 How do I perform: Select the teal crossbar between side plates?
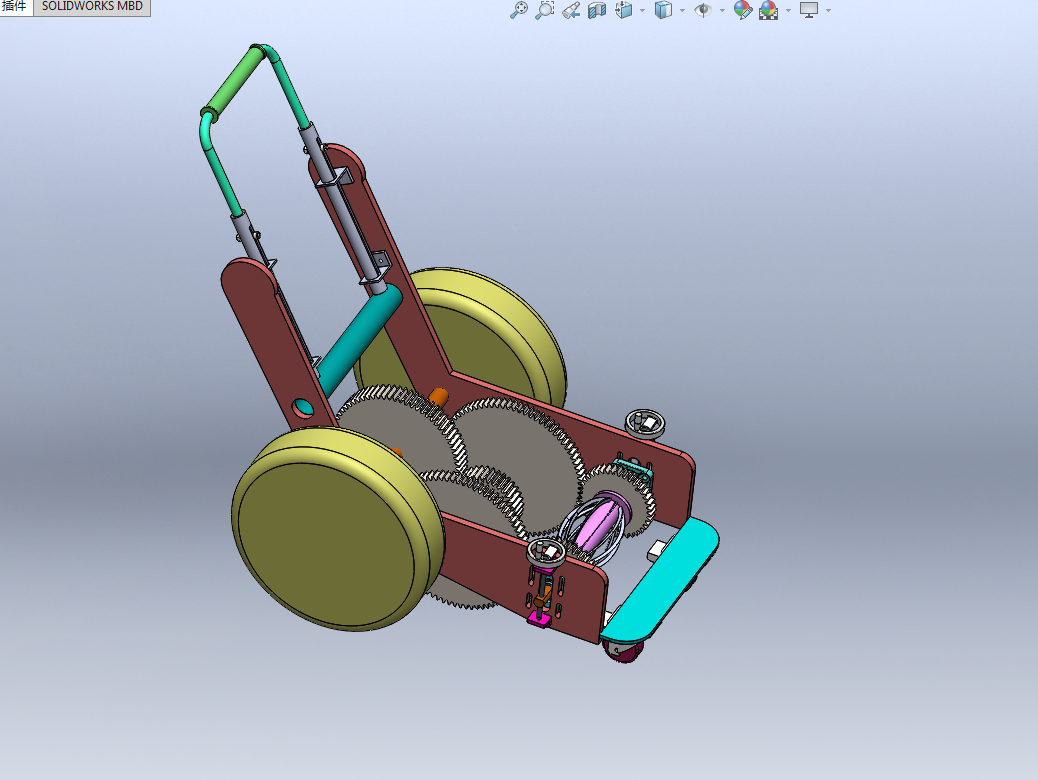tap(360, 340)
